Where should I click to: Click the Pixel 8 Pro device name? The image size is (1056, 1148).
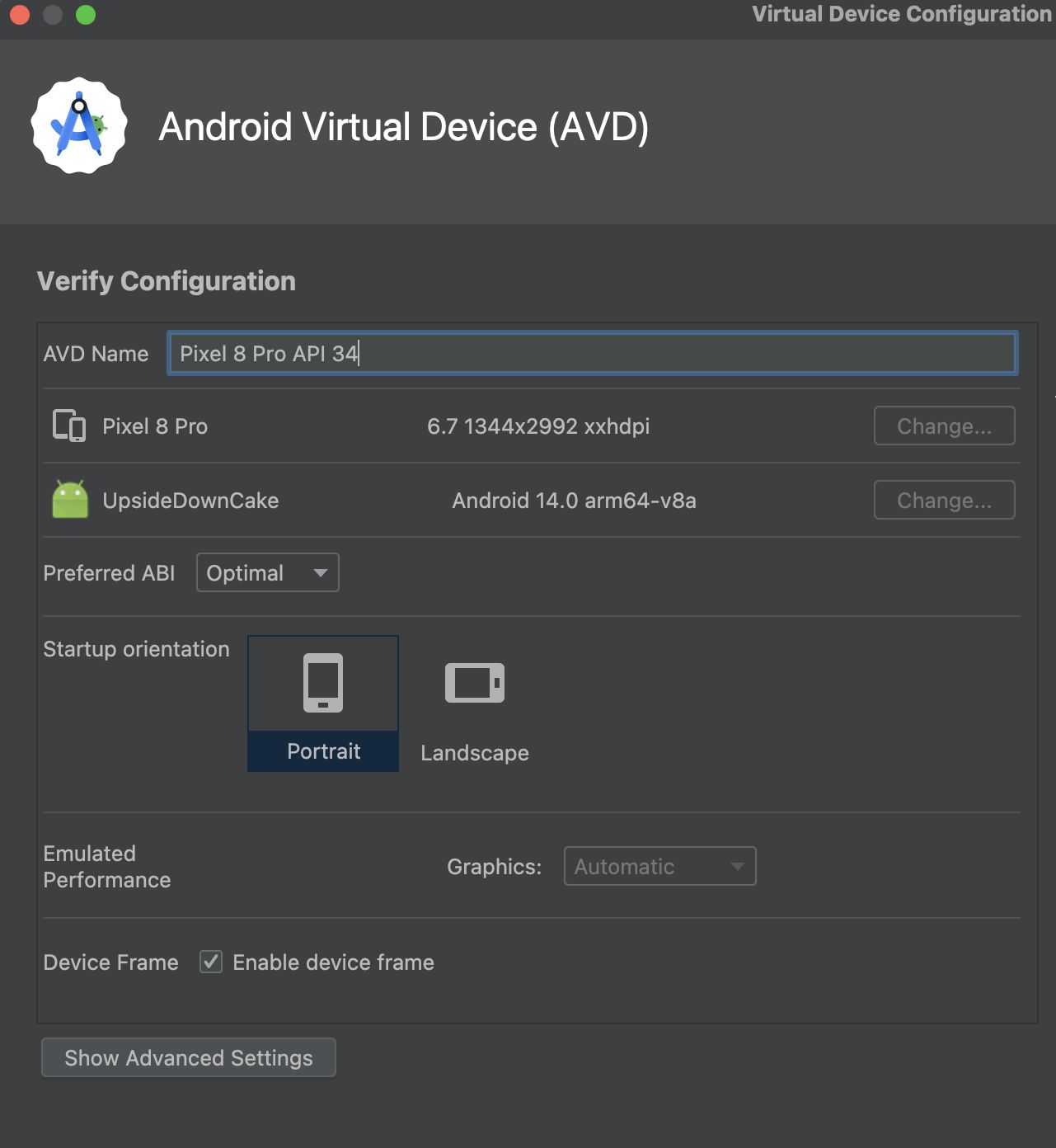tap(155, 426)
